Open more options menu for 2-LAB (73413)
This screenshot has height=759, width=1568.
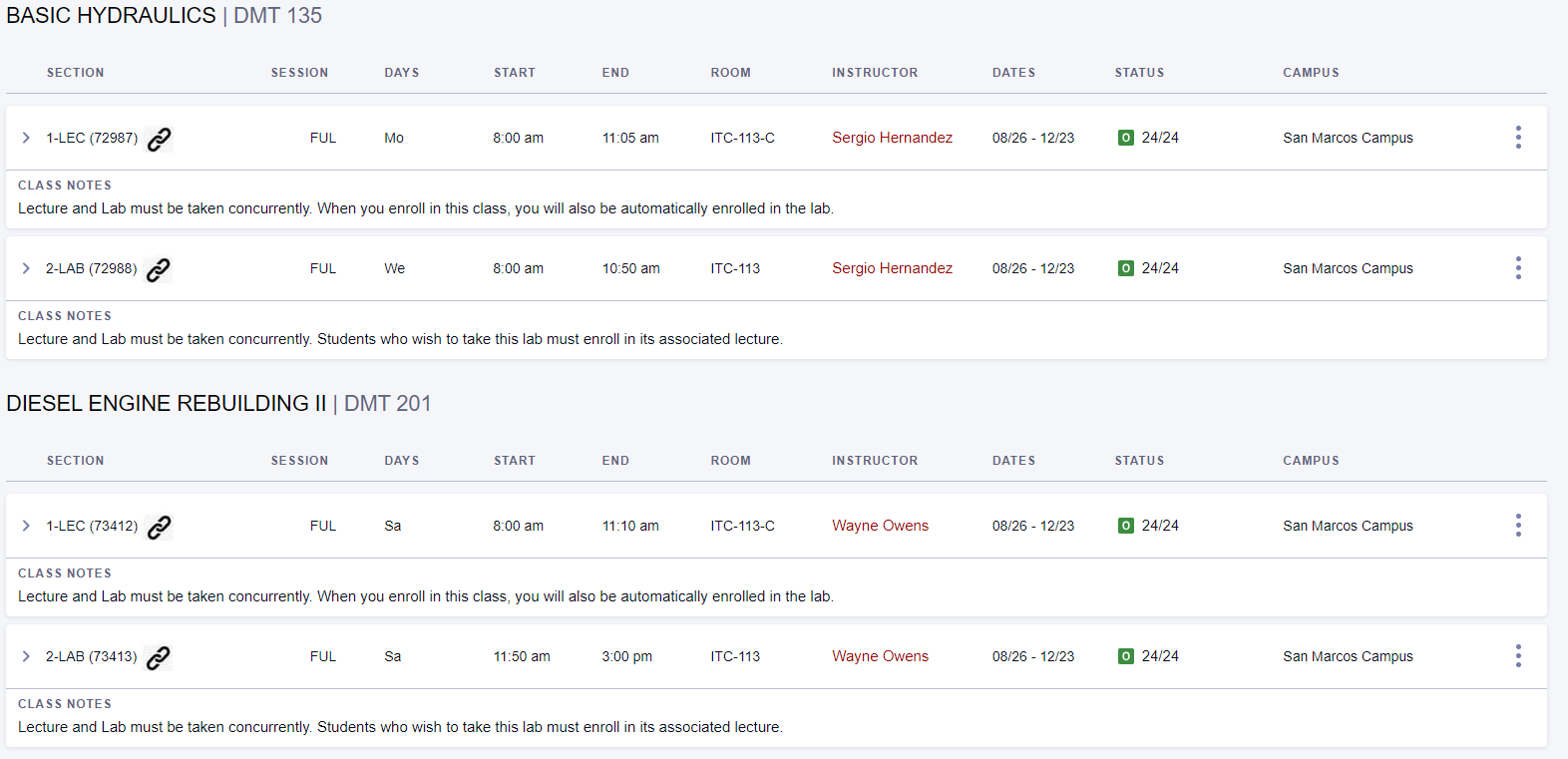[x=1518, y=656]
